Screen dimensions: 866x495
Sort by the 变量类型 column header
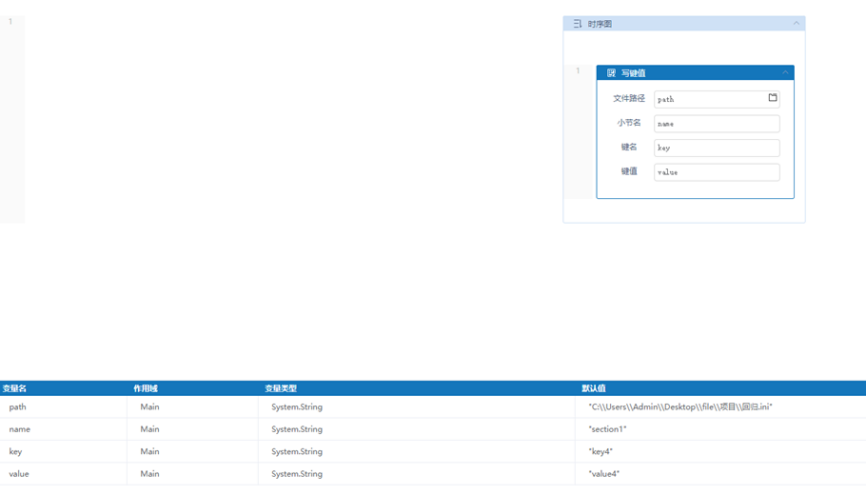click(281, 388)
